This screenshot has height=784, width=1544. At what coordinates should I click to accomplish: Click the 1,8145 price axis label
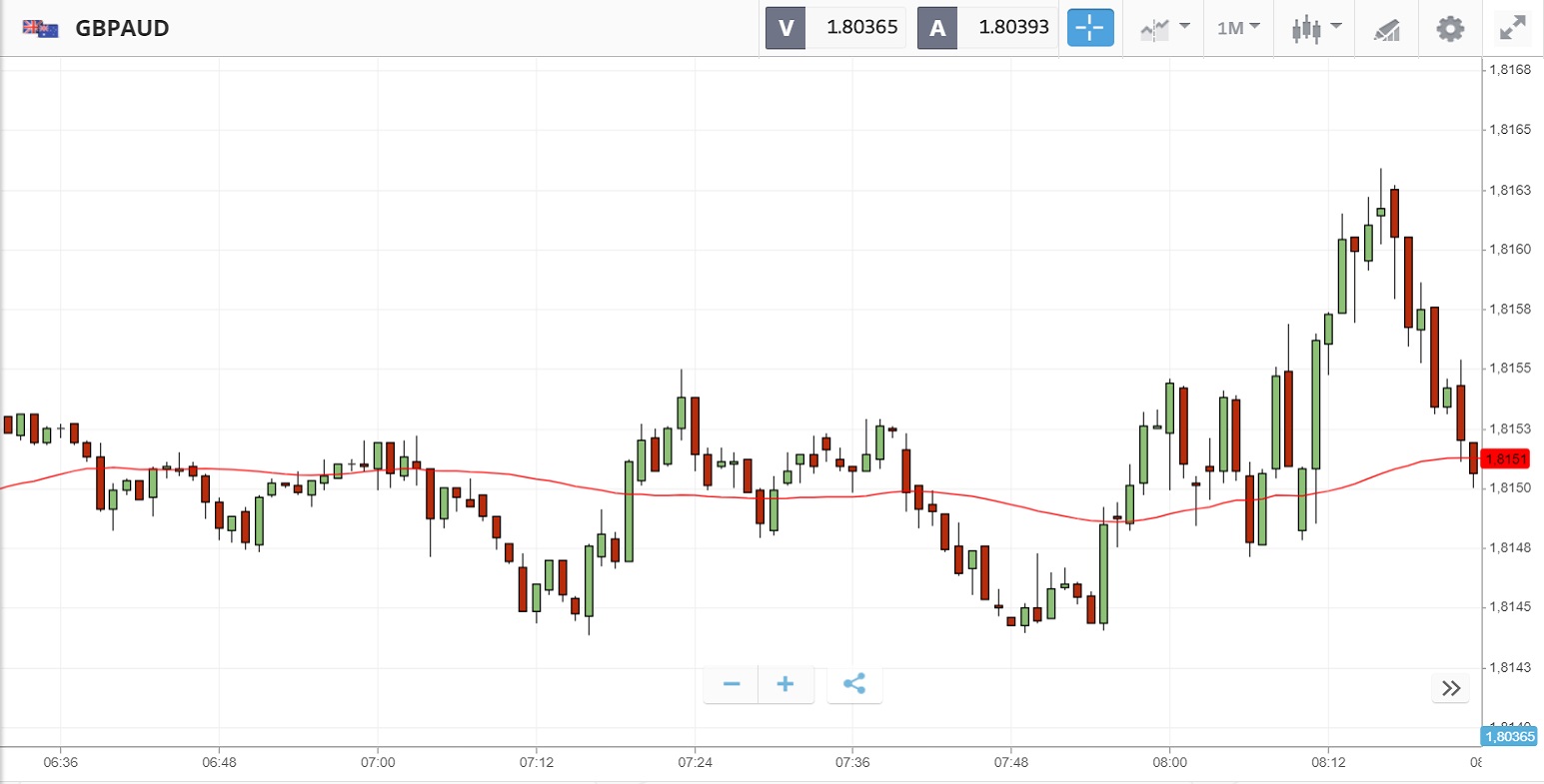point(1510,607)
